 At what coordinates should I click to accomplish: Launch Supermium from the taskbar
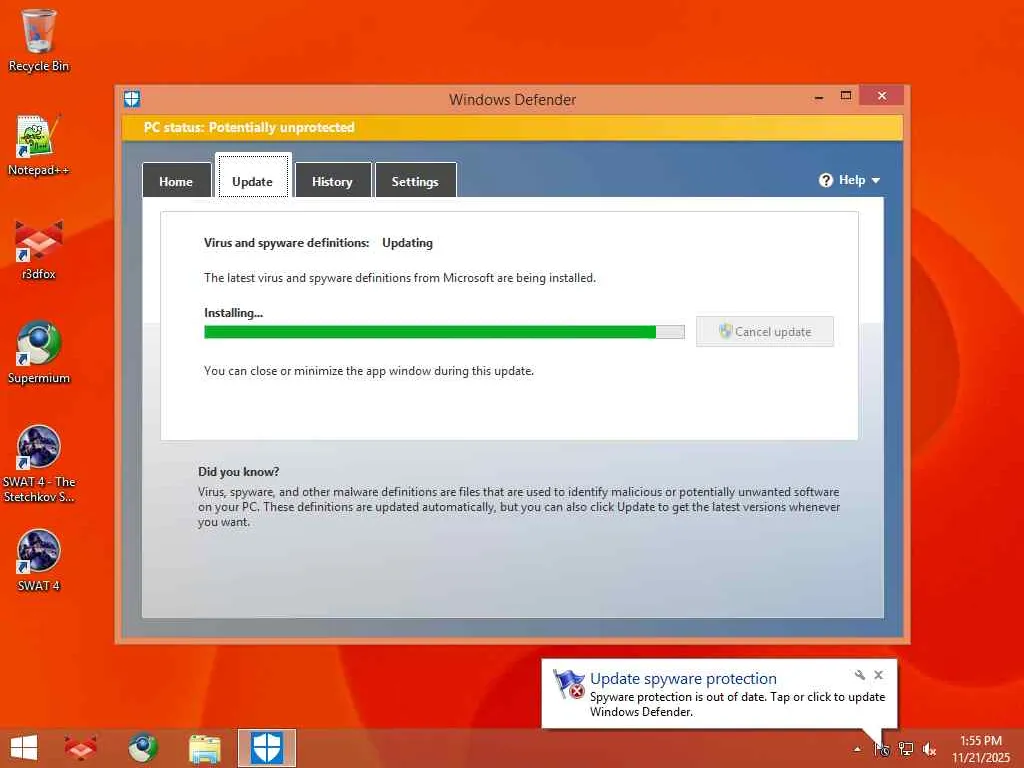point(142,748)
